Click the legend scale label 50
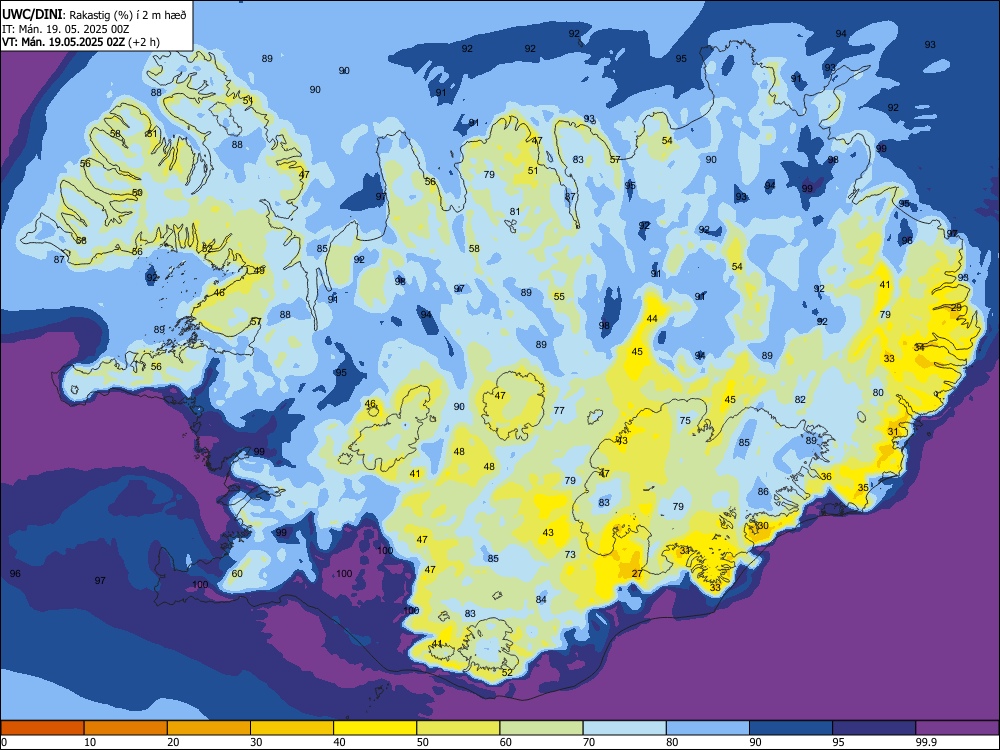 click(423, 742)
